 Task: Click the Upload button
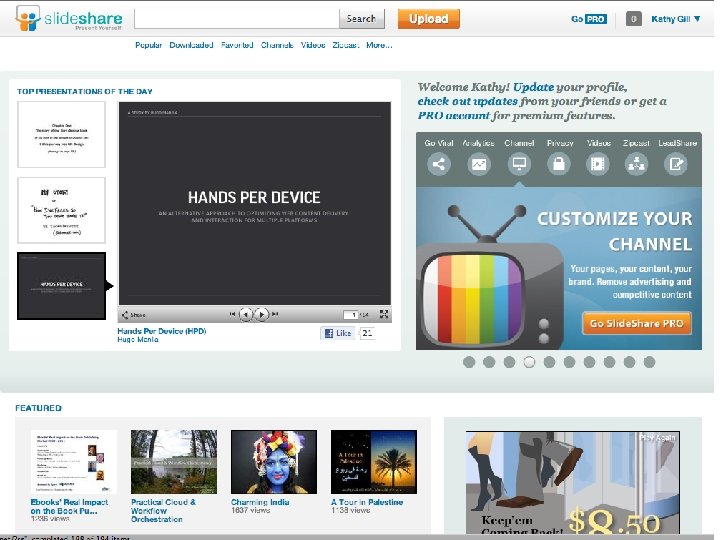428,19
